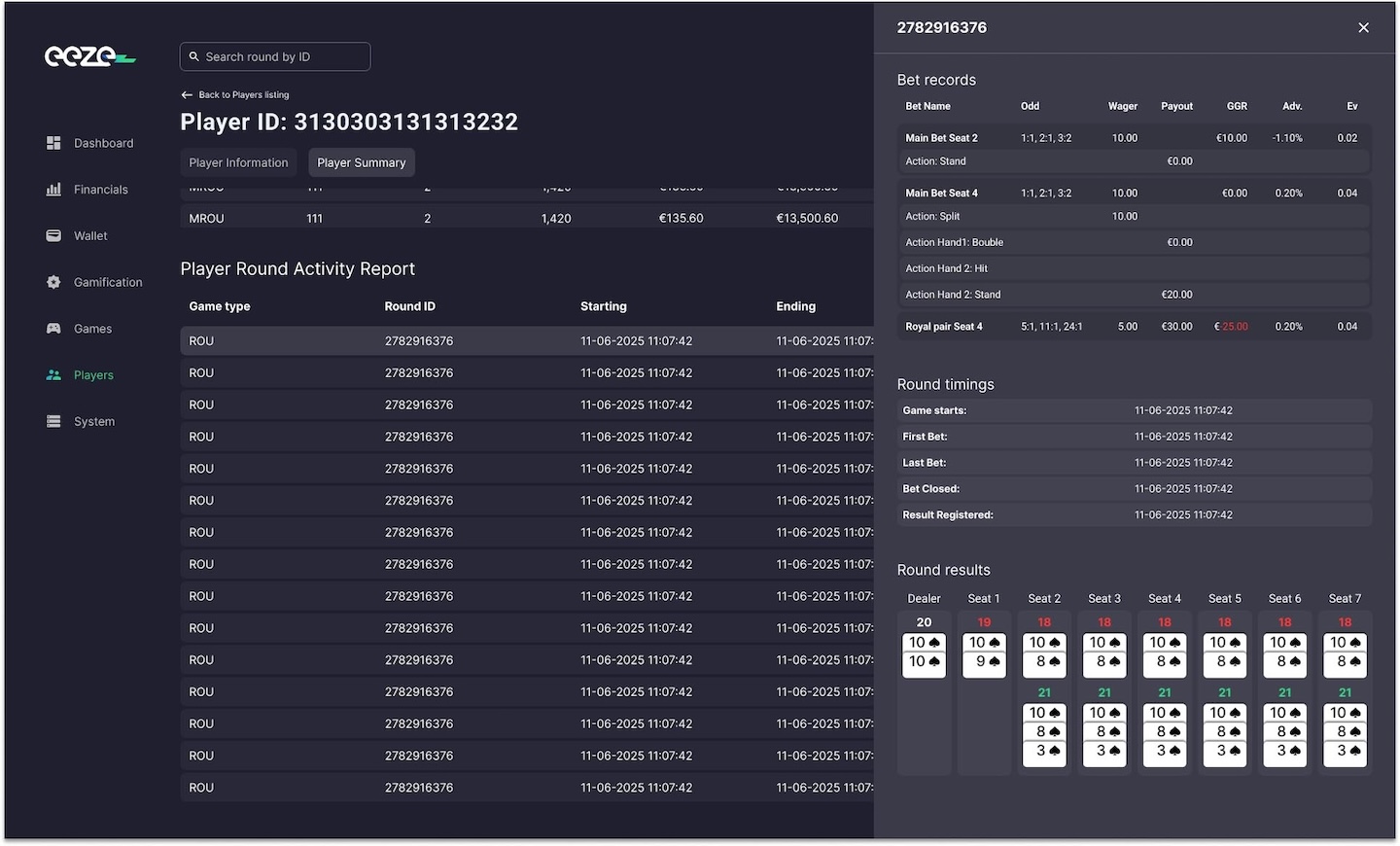Viewport: 1400px width, 846px height.
Task: Close the round 2782916376 details panel
Action: tap(1363, 28)
